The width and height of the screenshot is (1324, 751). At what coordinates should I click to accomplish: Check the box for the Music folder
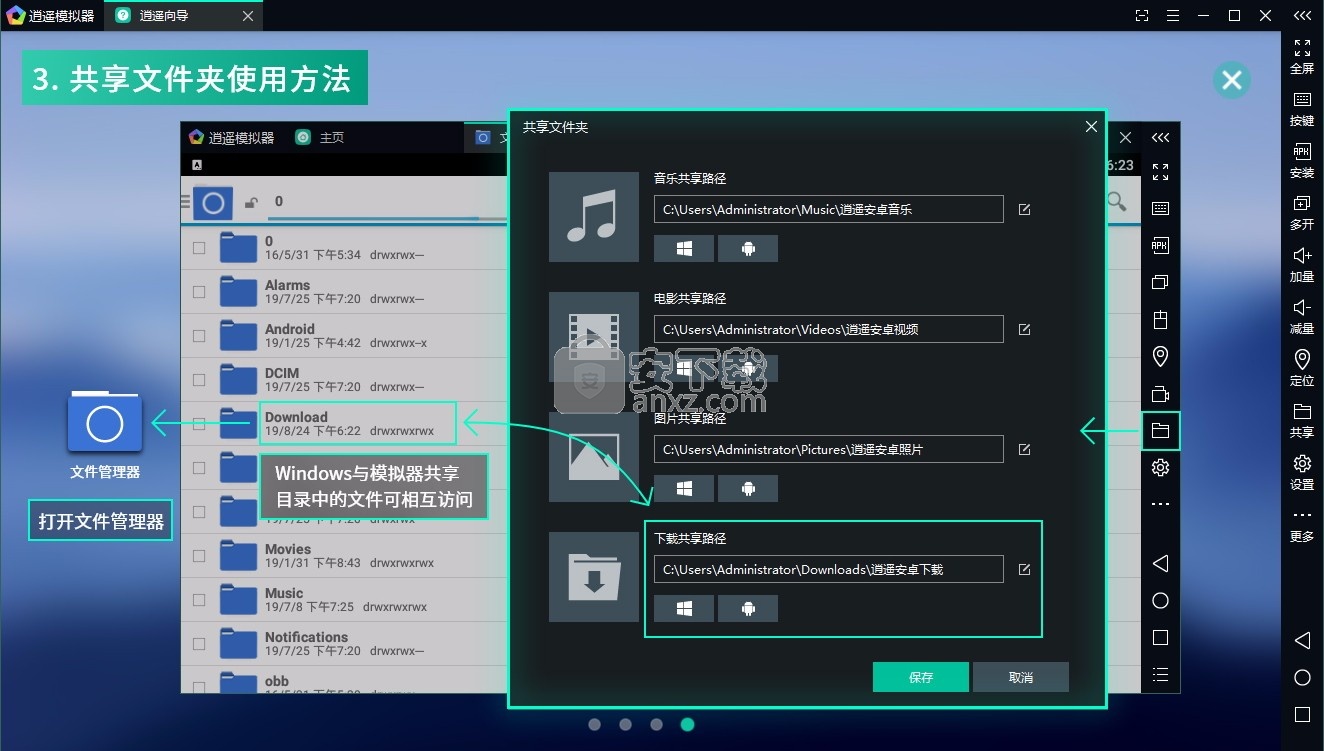[x=199, y=600]
